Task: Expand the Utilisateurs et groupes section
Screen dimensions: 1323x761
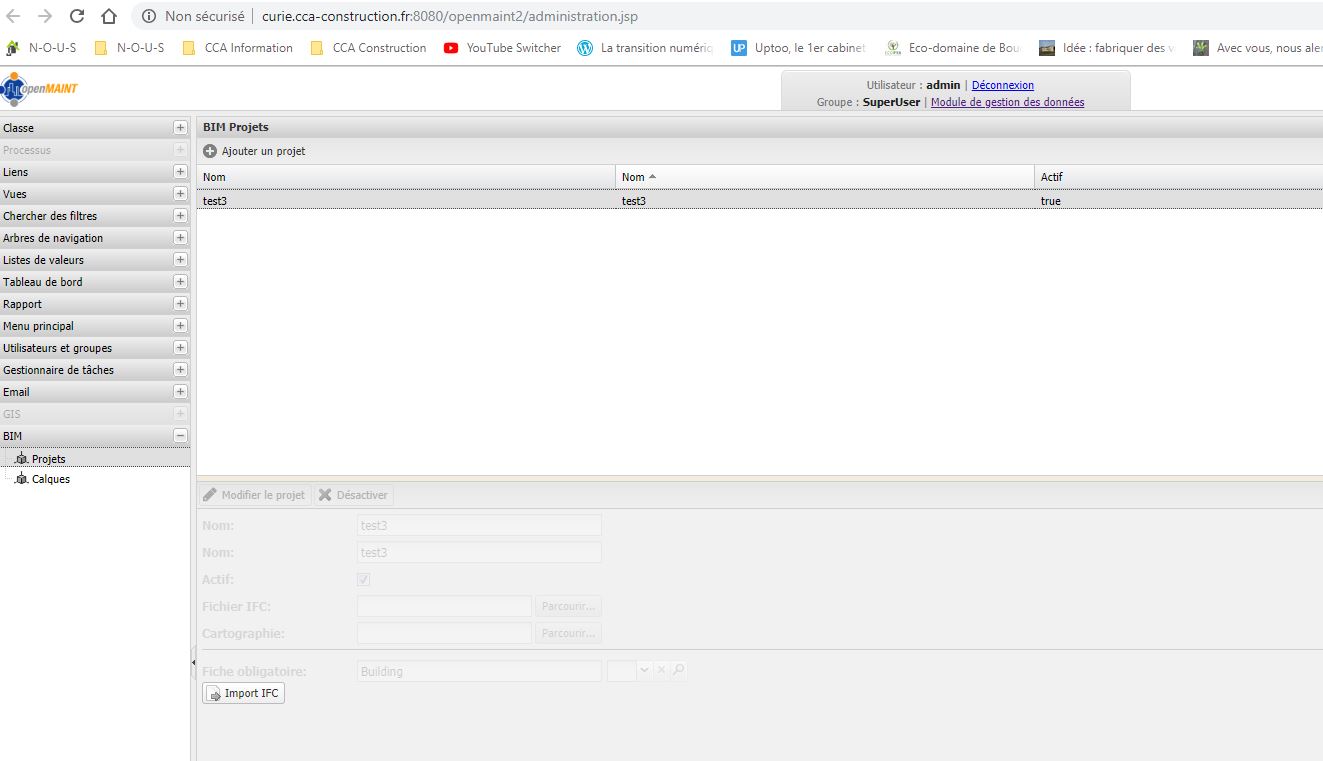Action: point(180,348)
